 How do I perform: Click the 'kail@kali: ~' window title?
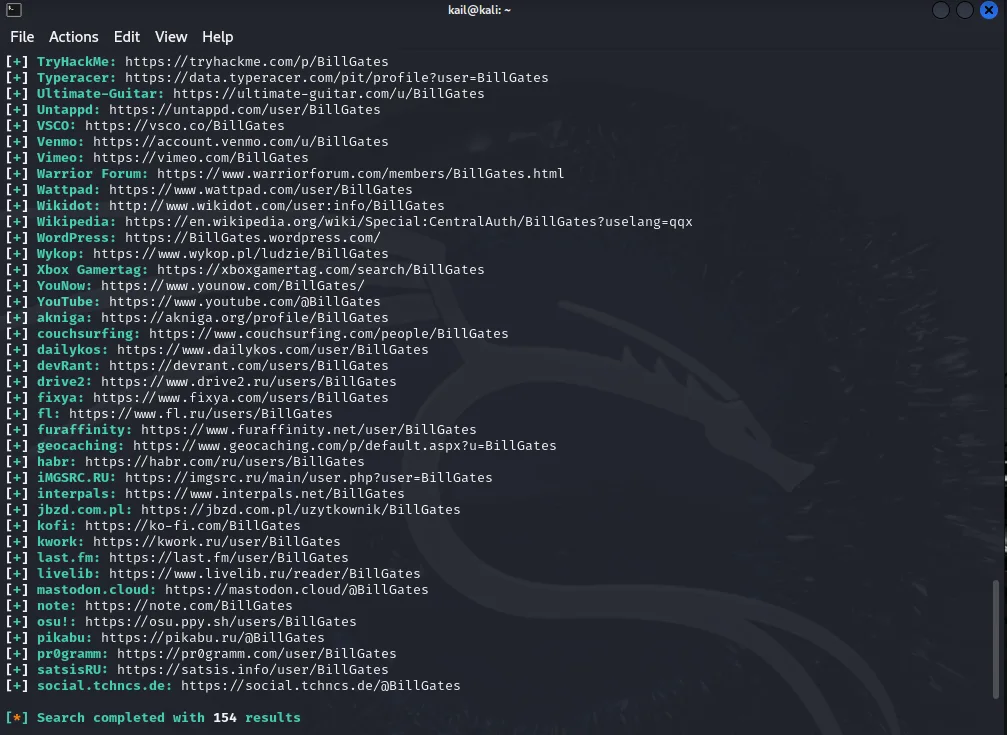click(479, 10)
